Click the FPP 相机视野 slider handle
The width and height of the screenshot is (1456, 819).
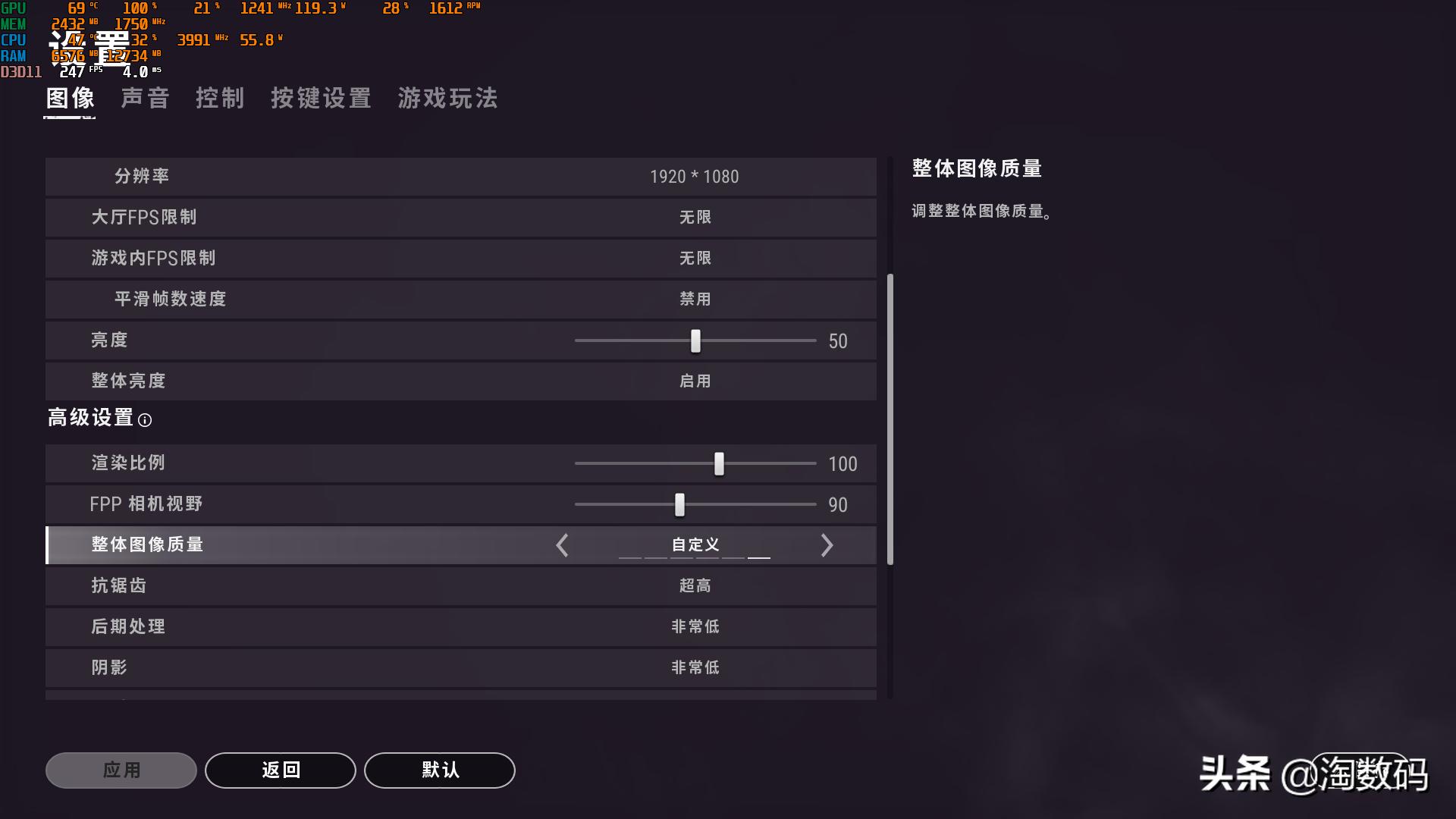679,504
